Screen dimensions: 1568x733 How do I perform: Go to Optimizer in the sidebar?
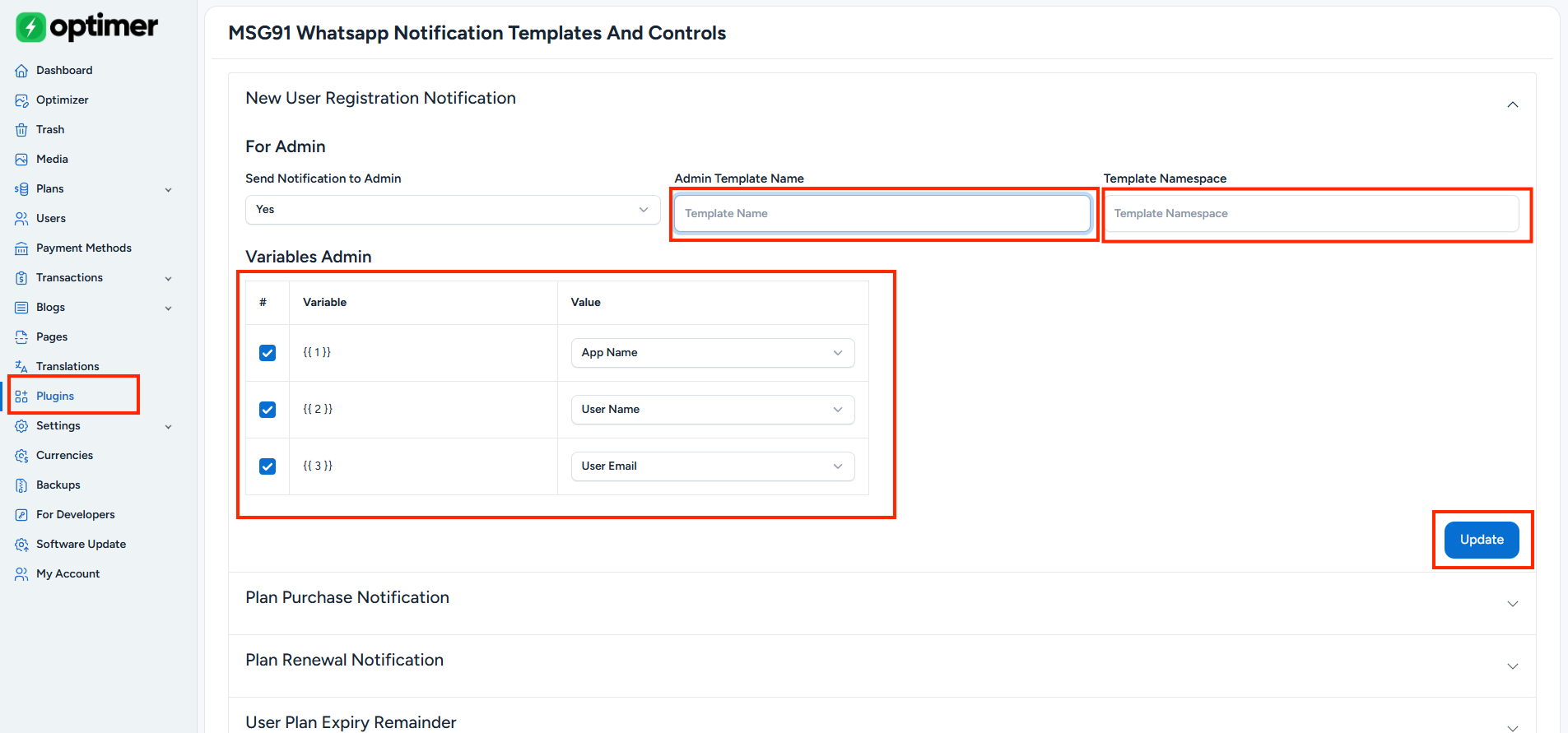point(63,100)
